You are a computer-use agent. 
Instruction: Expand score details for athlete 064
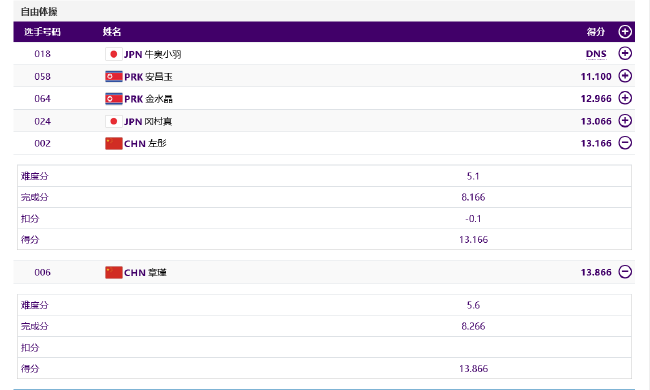click(625, 98)
